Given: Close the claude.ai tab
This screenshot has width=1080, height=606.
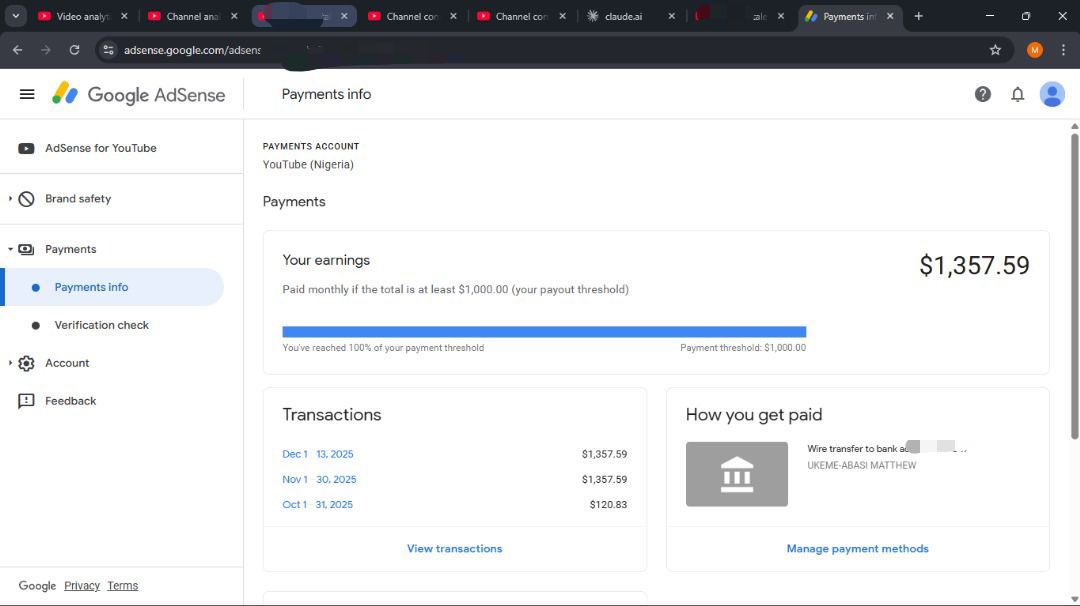Looking at the screenshot, I should (672, 16).
